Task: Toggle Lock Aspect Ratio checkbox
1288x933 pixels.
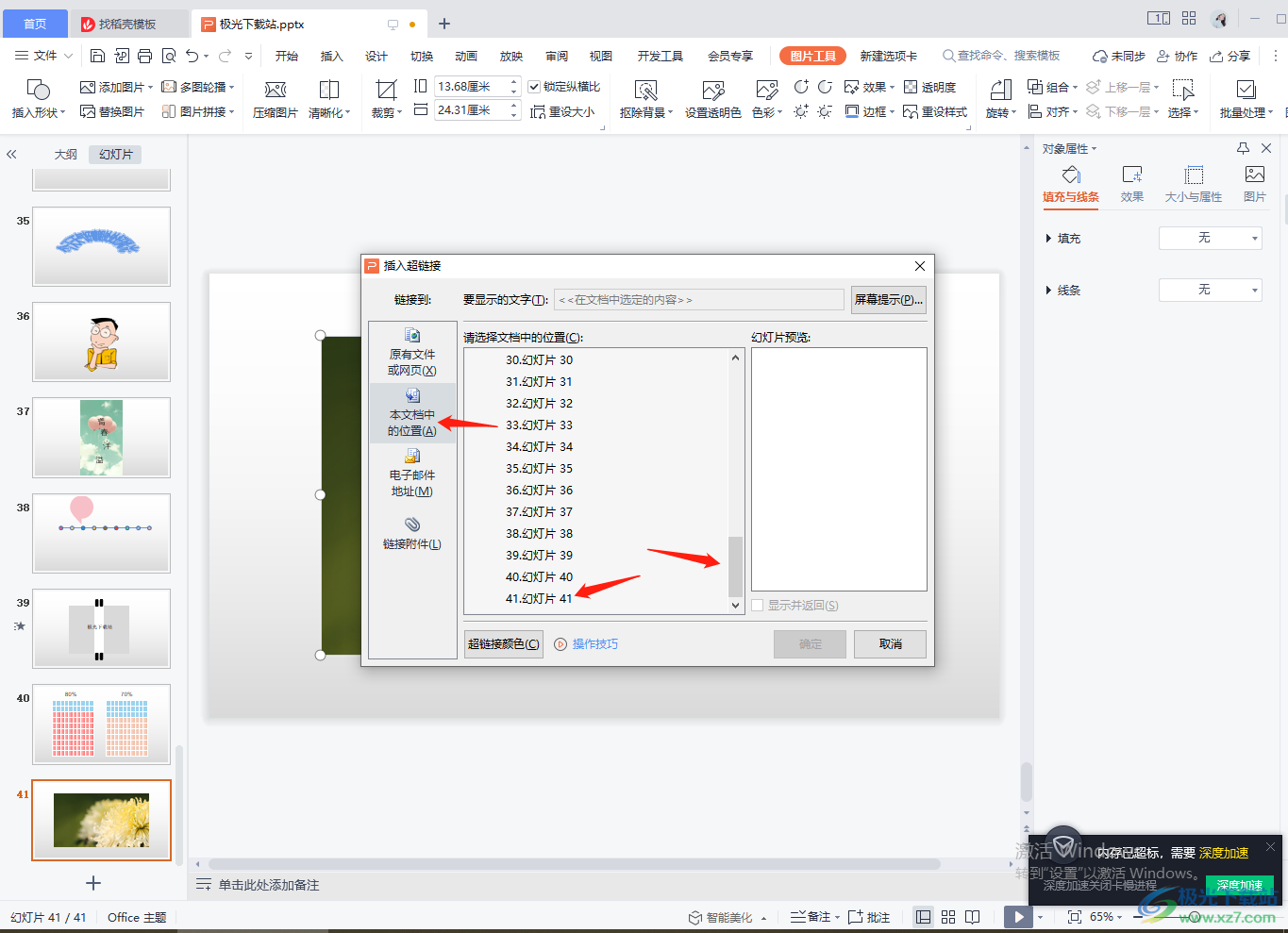Action: tap(534, 87)
